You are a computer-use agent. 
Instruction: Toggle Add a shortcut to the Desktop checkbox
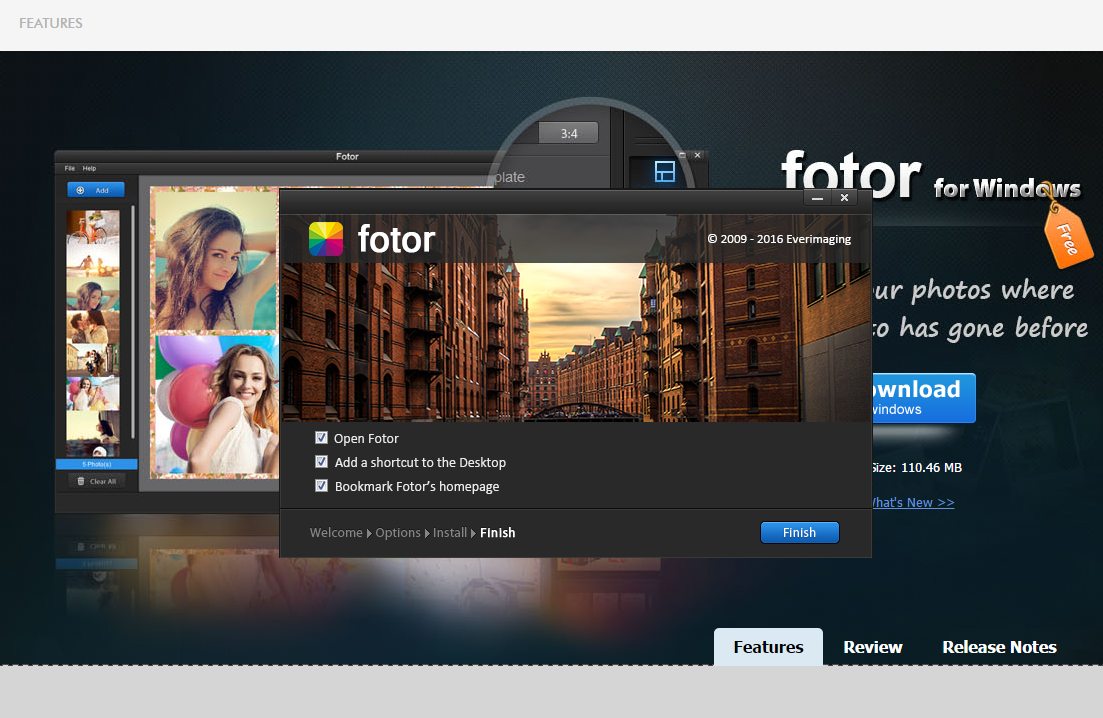(321, 462)
